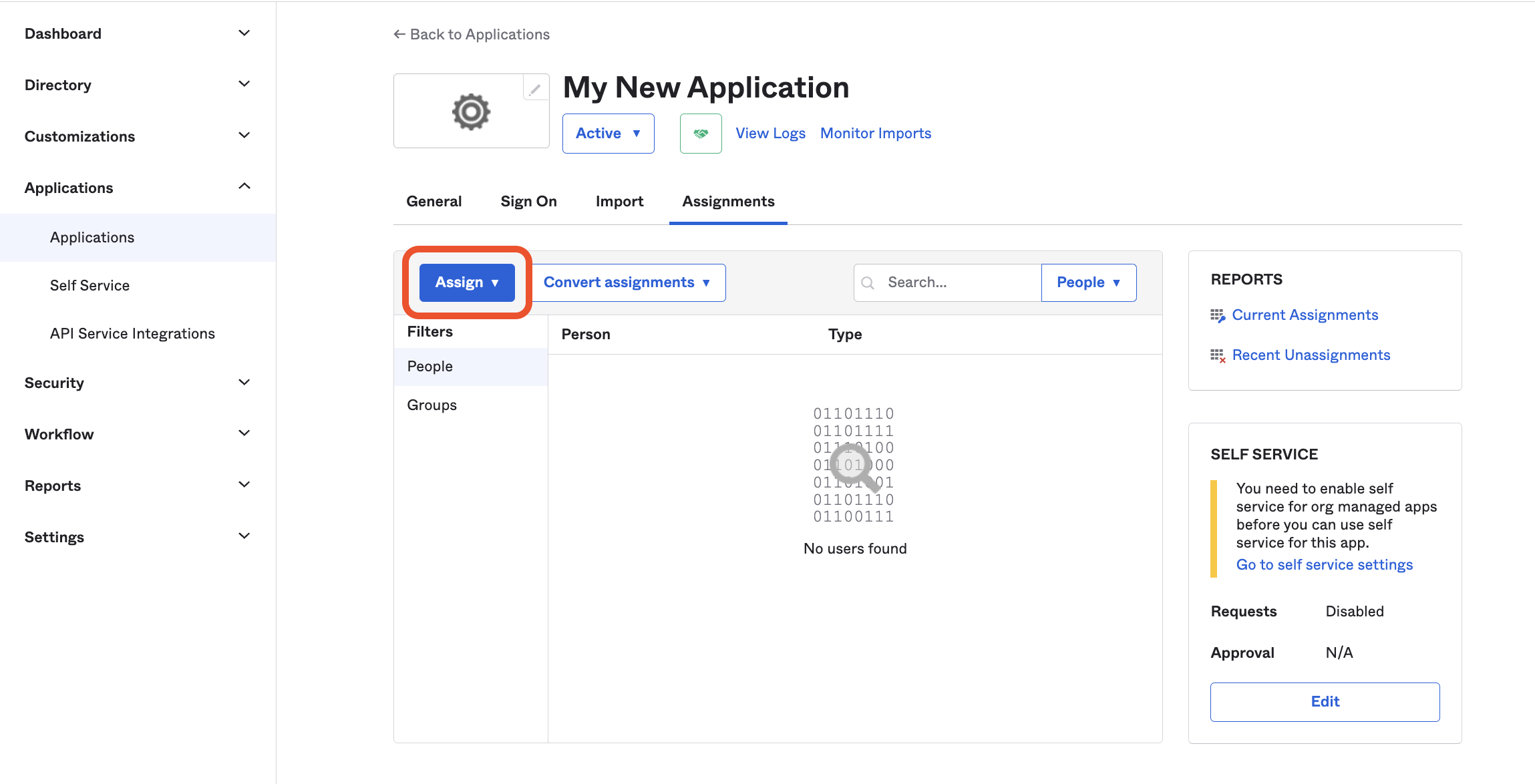
Task: Collapse the Applications section in the sidebar
Action: click(244, 187)
